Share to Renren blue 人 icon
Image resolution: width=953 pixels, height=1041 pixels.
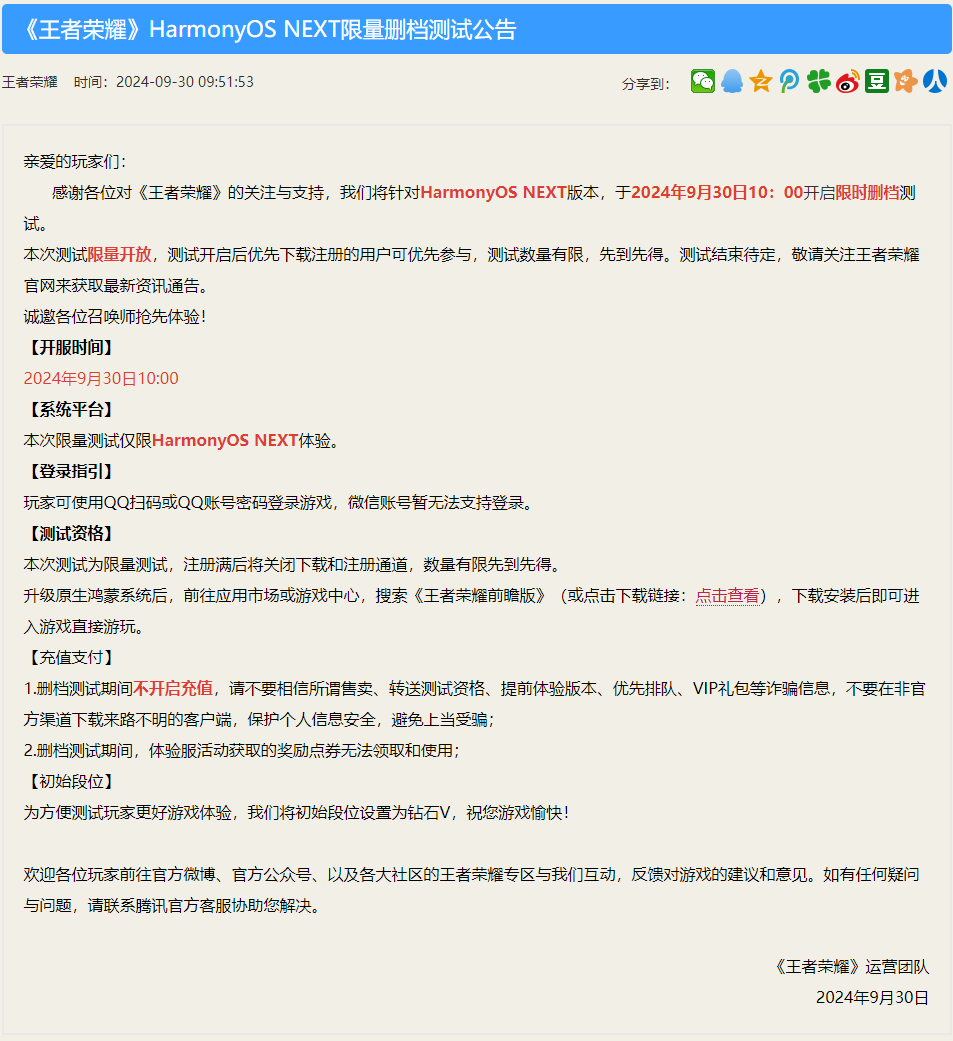point(934,82)
